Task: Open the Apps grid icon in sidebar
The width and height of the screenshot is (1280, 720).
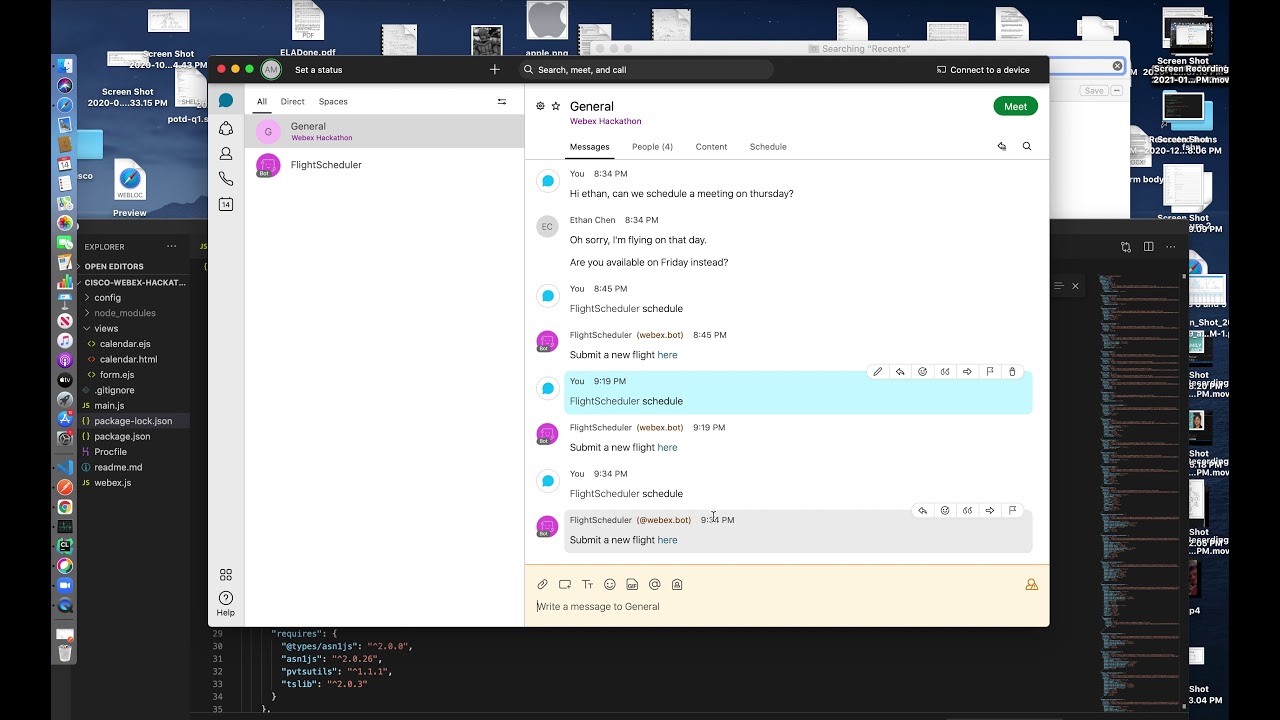Action: (226, 574)
